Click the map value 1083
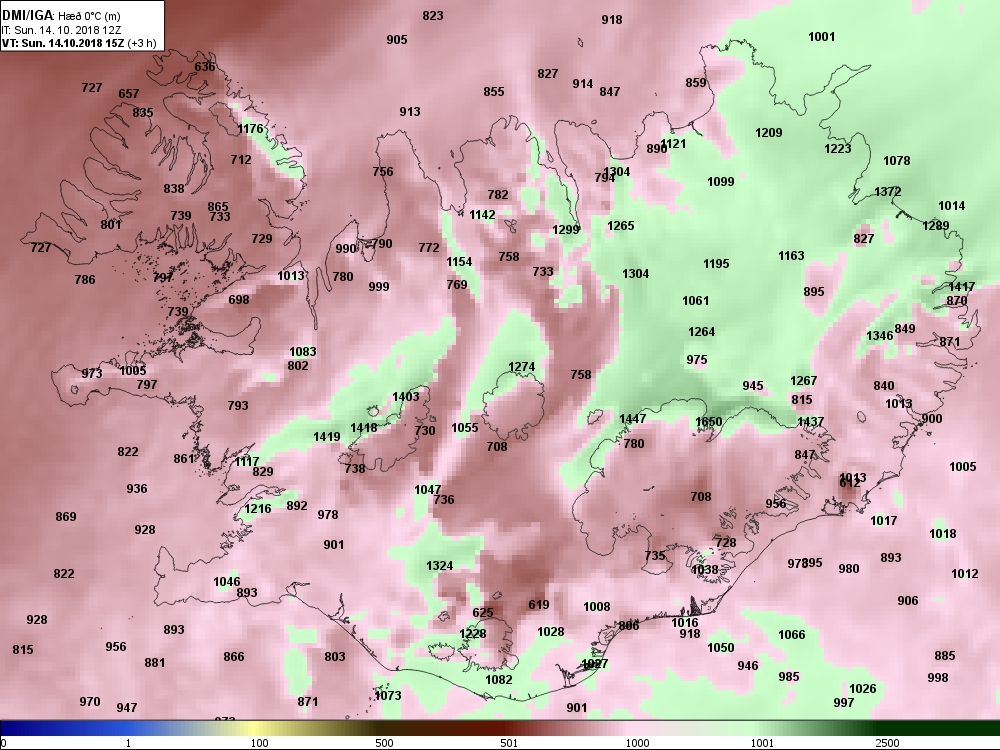The width and height of the screenshot is (1000, 750). coord(302,351)
